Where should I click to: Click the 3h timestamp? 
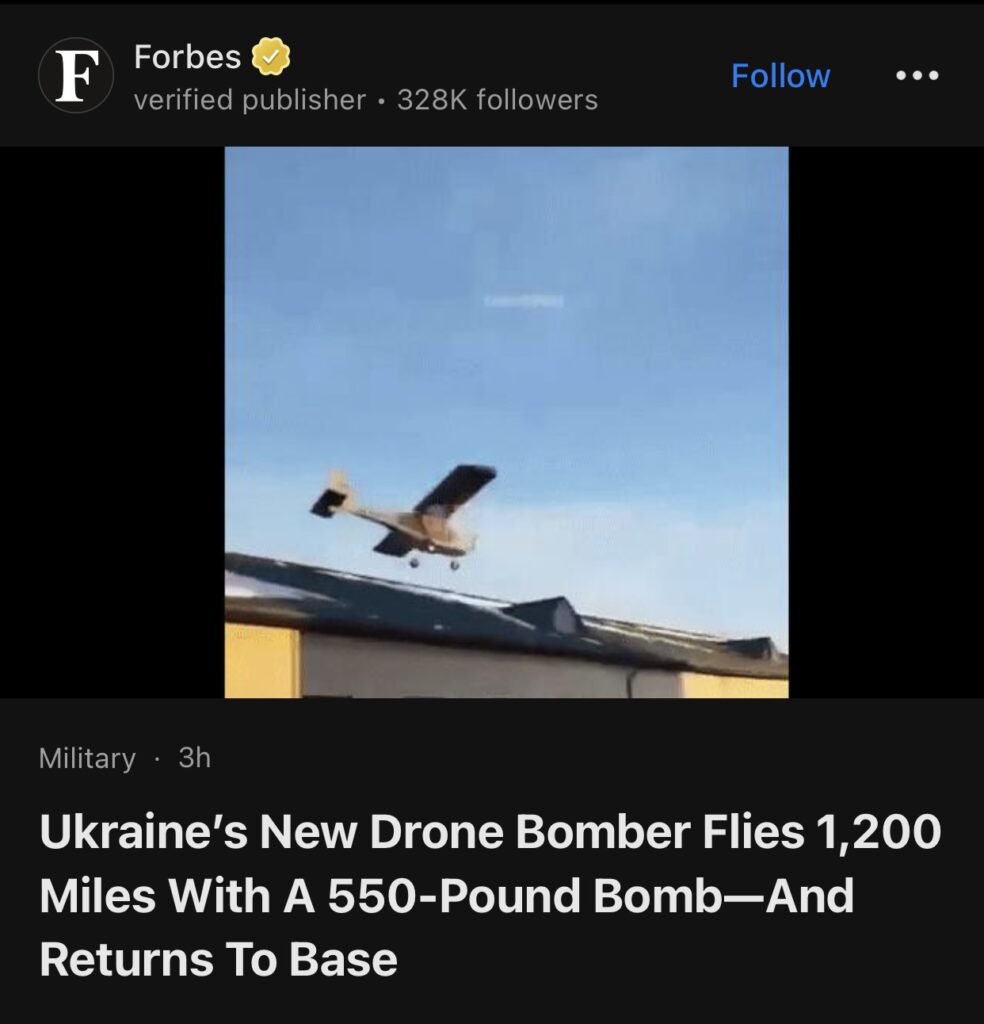(x=195, y=758)
